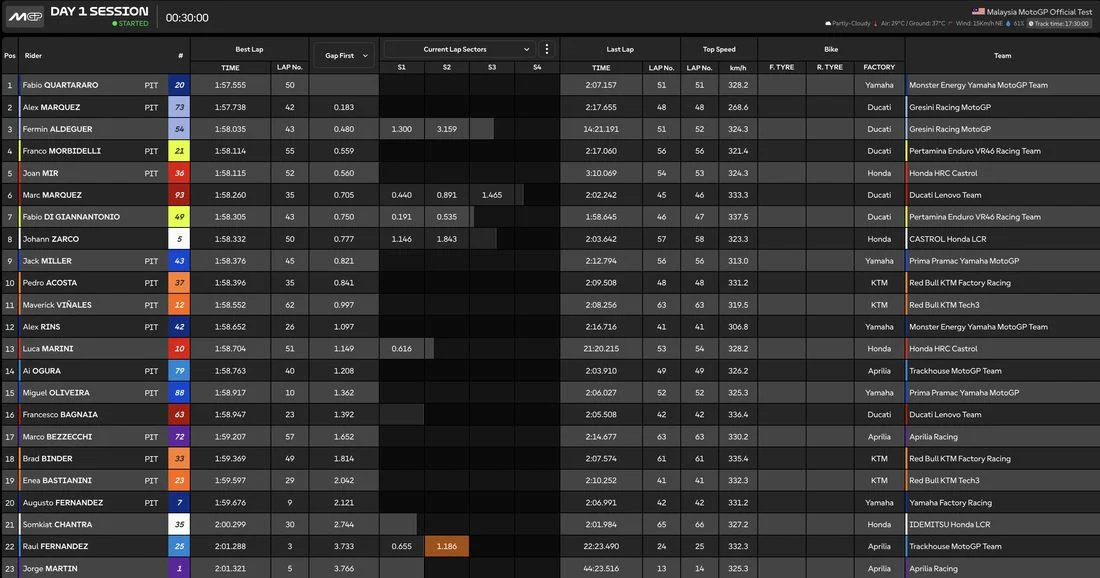
Task: Click the F. TYRE column header
Action: (782, 67)
